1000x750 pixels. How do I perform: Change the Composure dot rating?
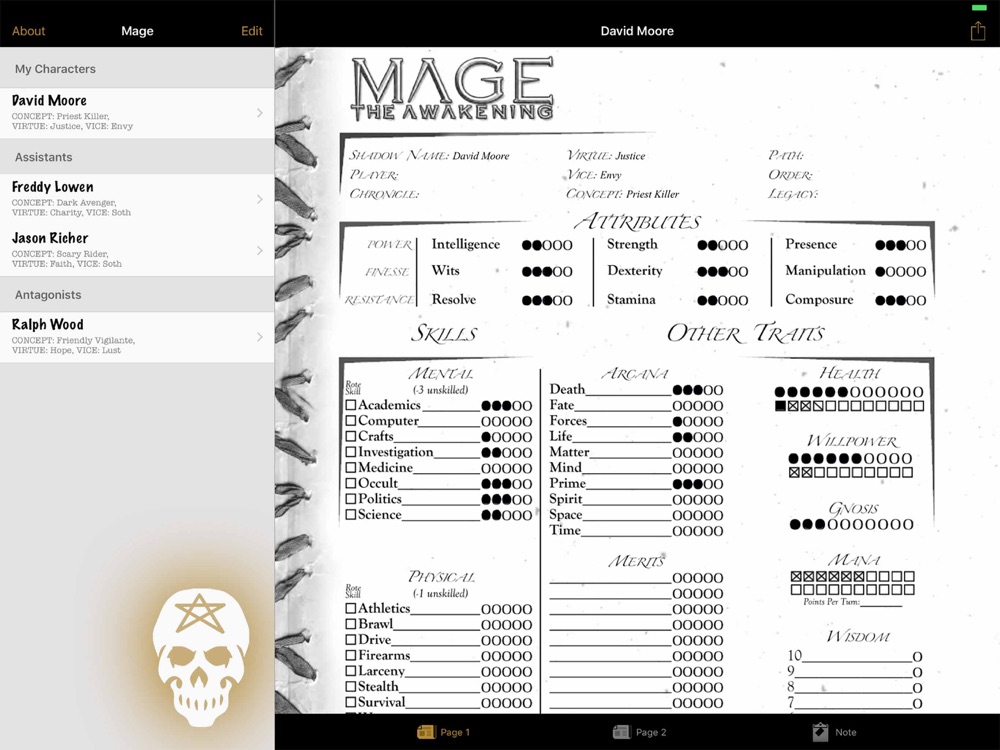point(901,300)
